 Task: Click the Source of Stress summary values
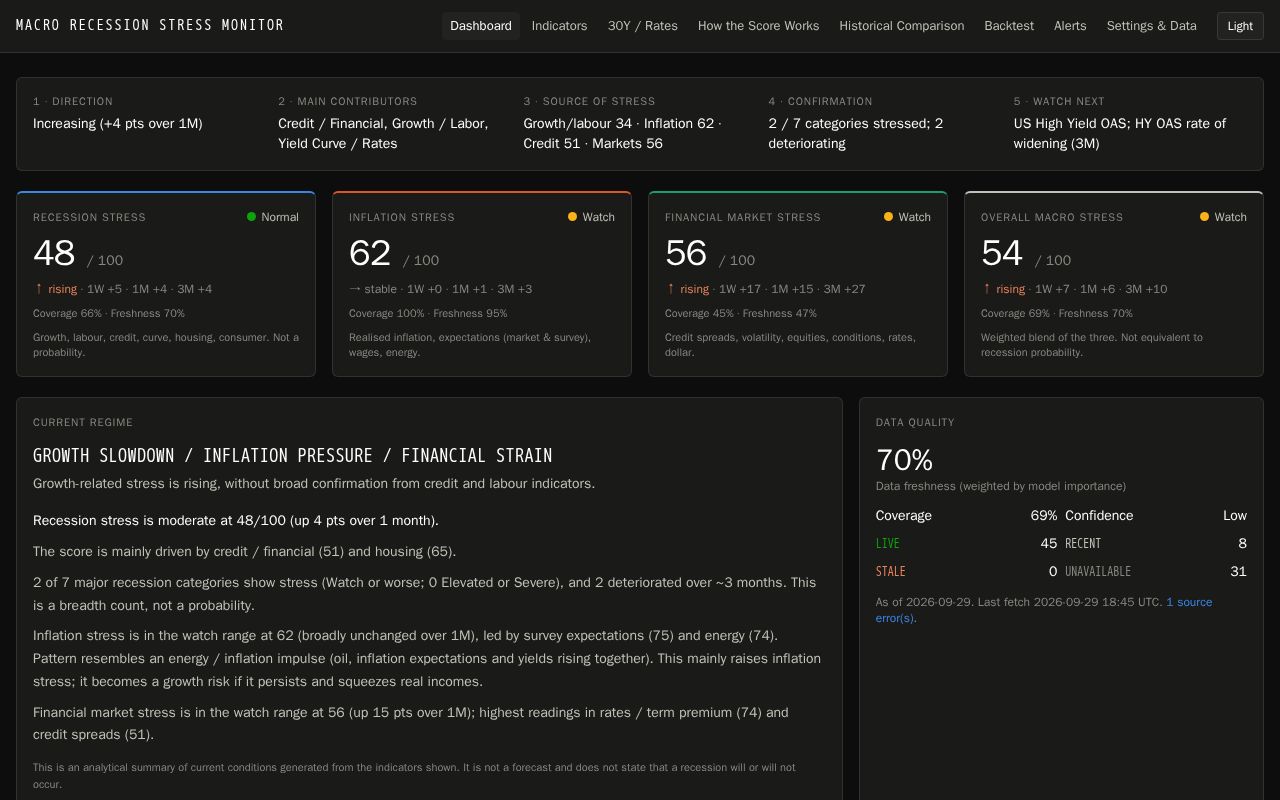(x=622, y=134)
